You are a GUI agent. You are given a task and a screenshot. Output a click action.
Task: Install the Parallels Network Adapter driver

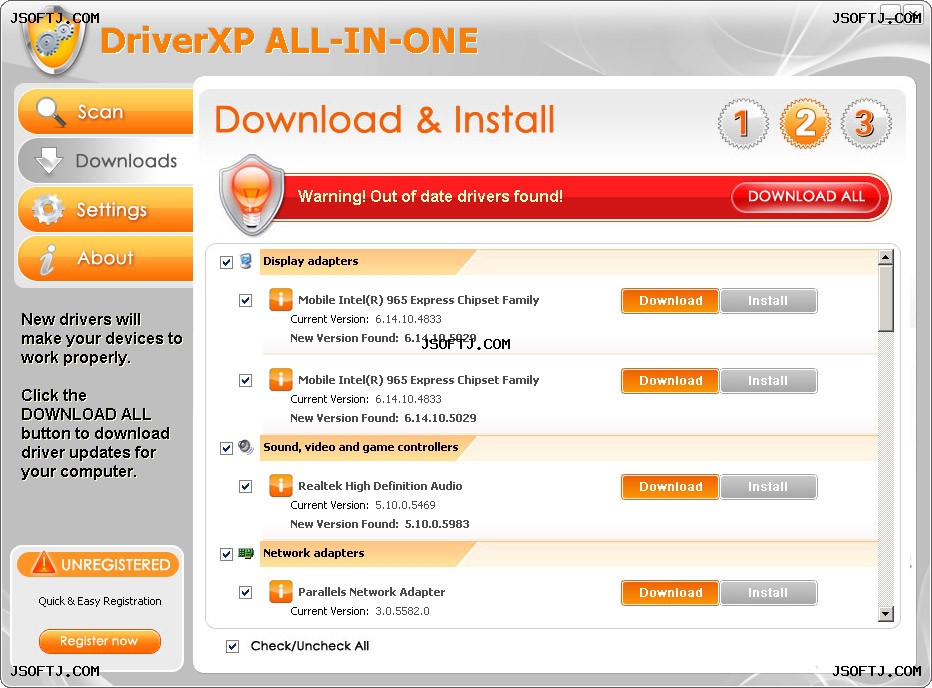tap(769, 593)
